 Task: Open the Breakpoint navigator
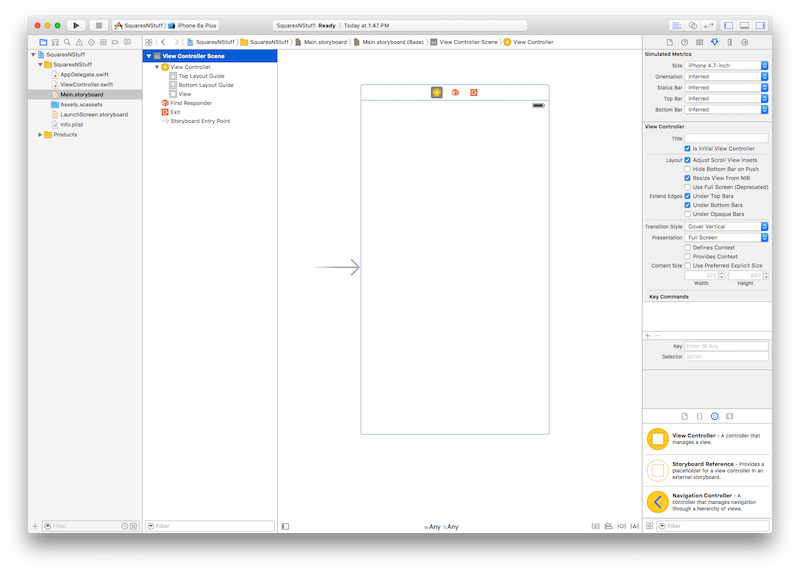[115, 42]
